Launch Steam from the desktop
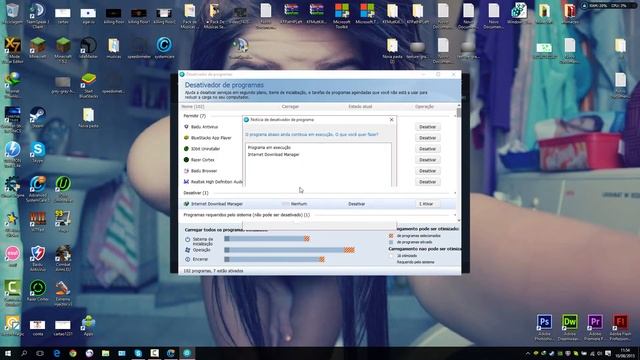Image resolution: width=640 pixels, height=360 pixels. [38, 118]
